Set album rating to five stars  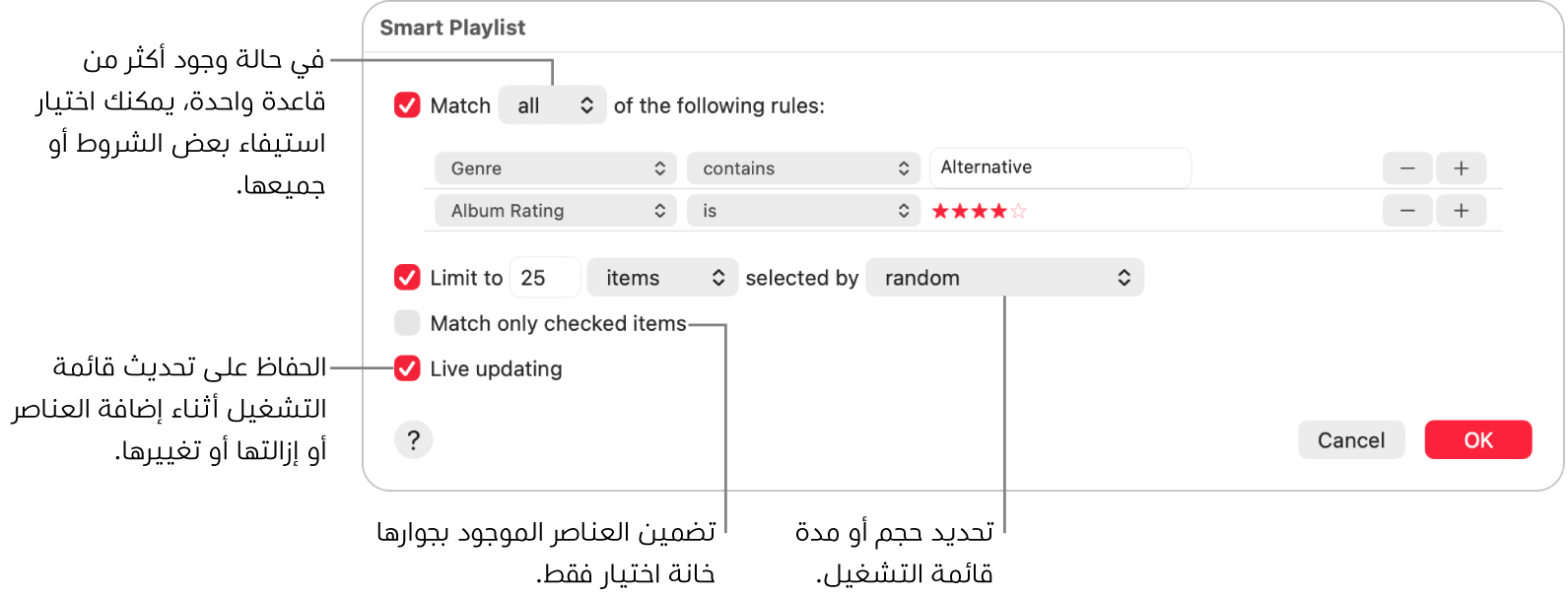pos(1018,211)
